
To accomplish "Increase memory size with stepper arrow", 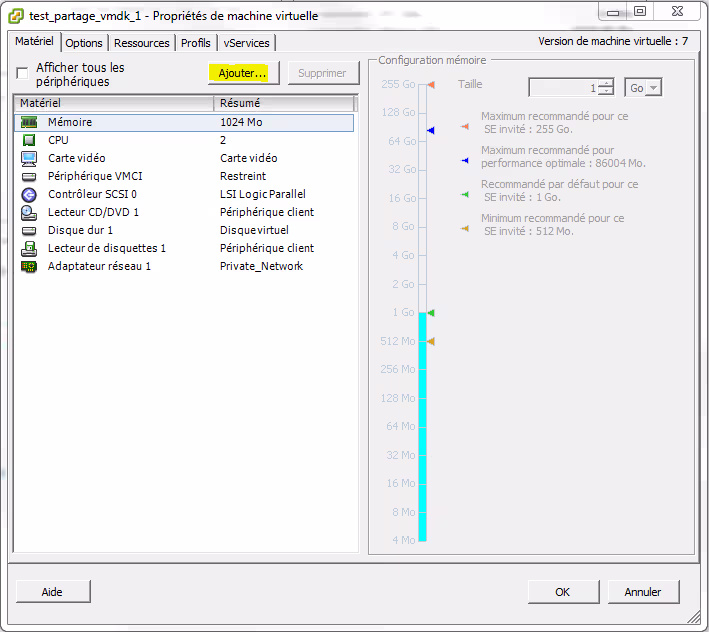I will coord(606,84).
